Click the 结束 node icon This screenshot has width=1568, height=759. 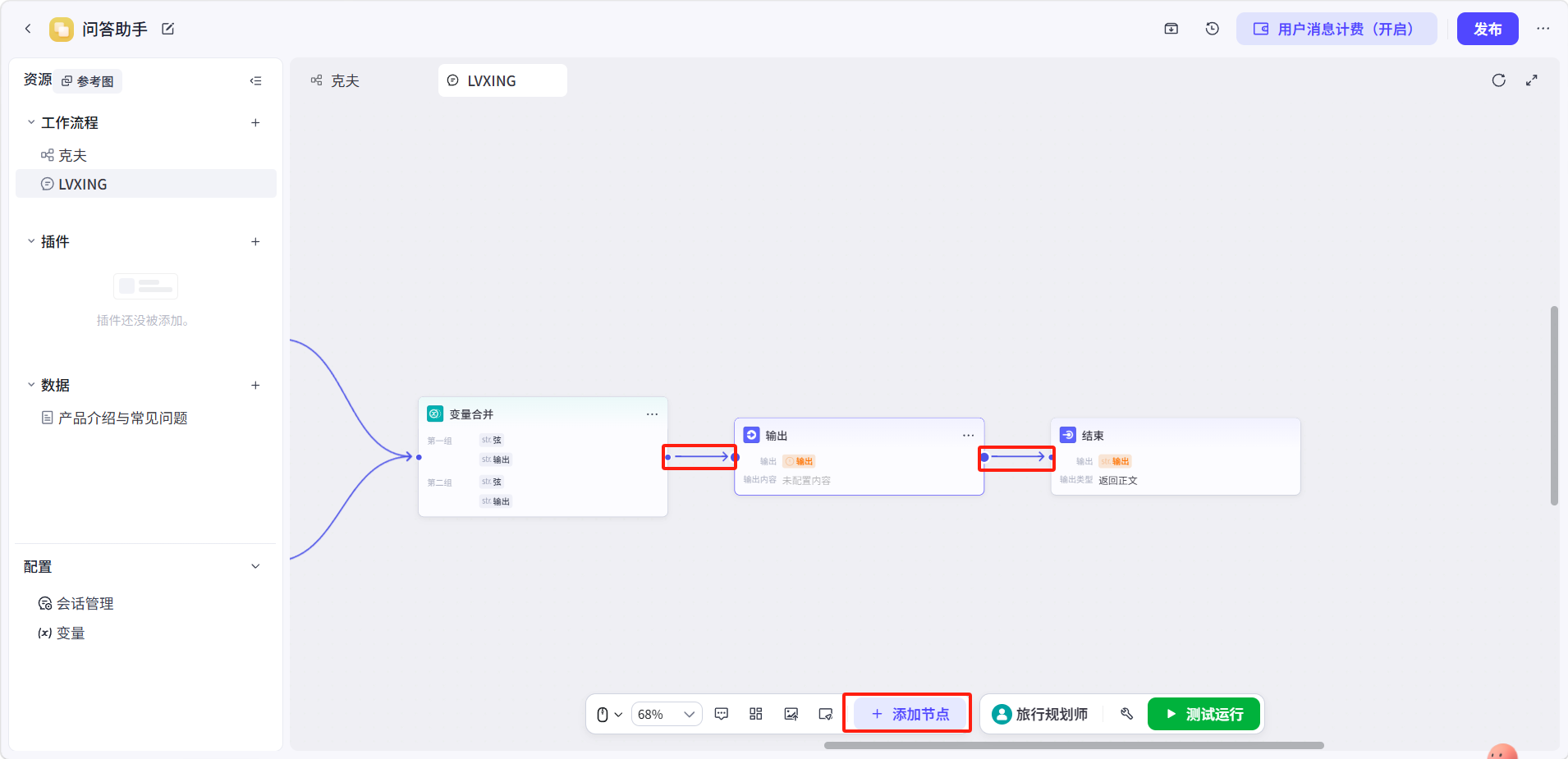pyautogui.click(x=1068, y=435)
